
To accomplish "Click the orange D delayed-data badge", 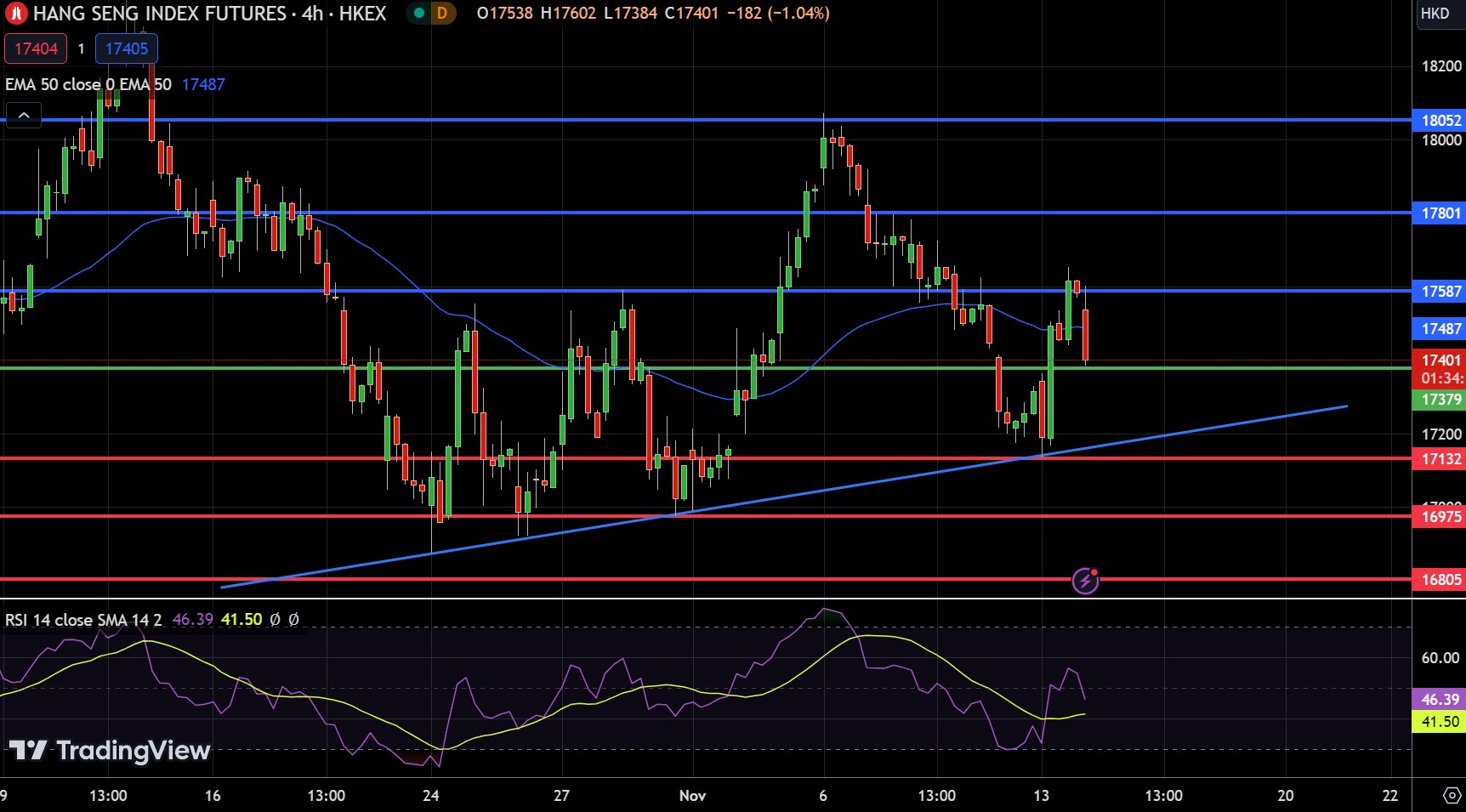I will [x=442, y=13].
